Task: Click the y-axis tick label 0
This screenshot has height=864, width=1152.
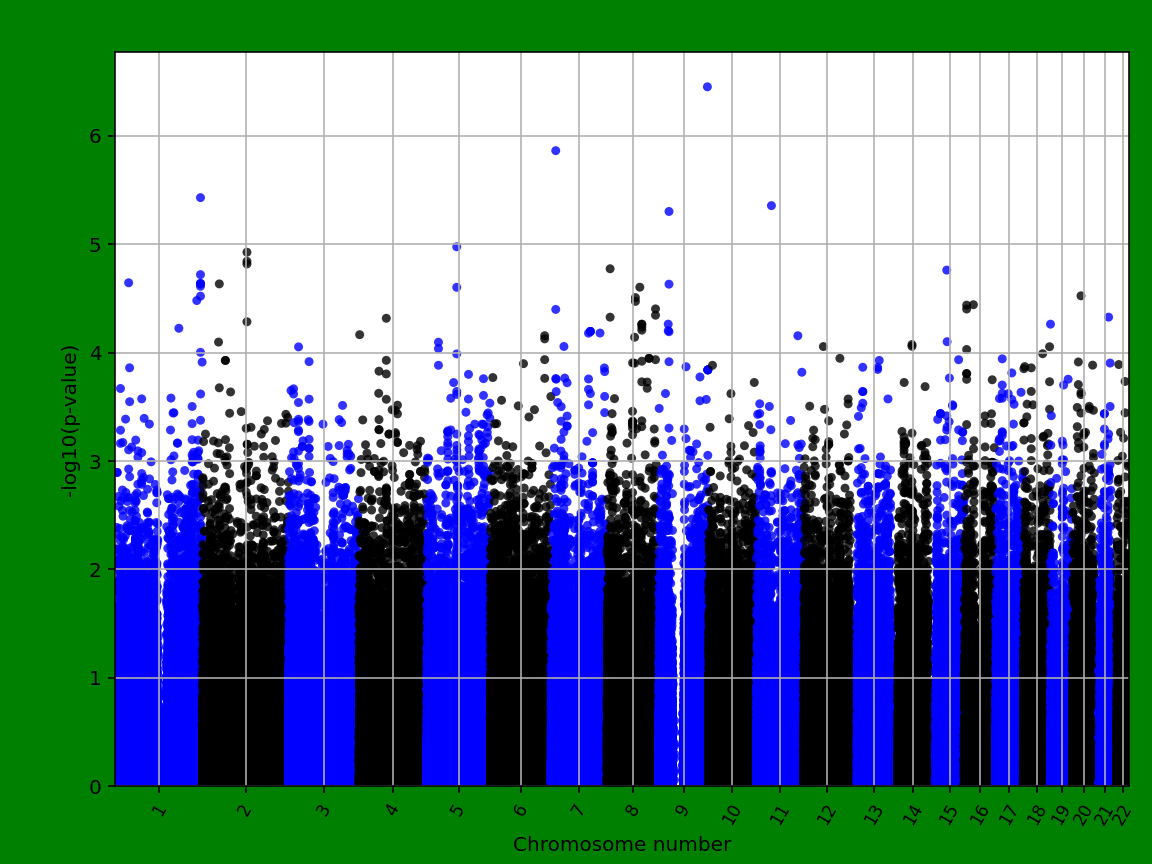Action: tap(94, 786)
